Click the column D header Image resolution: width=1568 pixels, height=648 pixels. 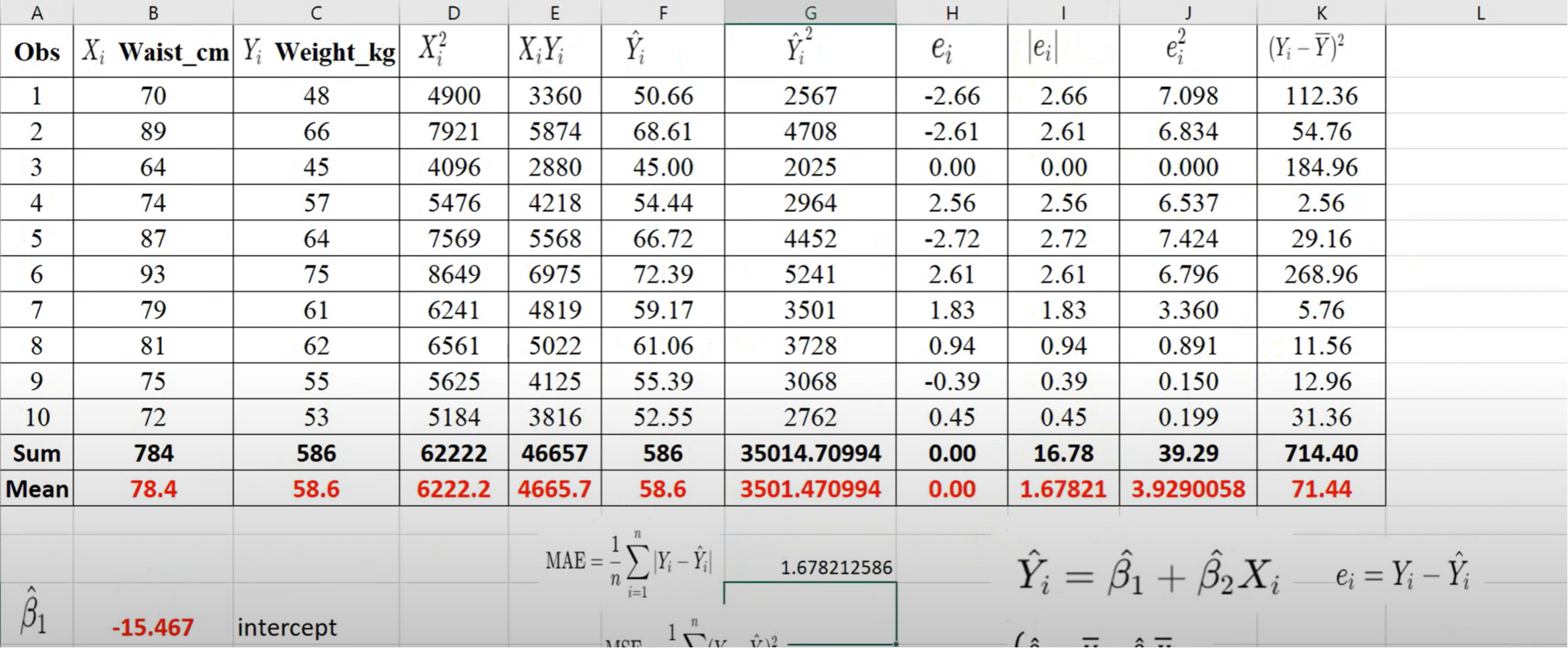pos(454,13)
